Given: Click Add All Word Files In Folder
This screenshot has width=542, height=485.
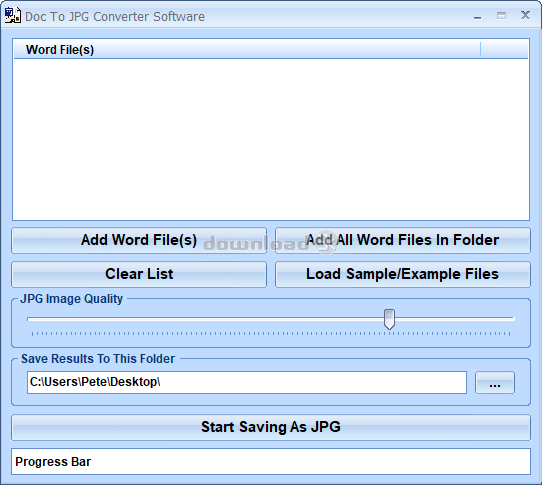Looking at the screenshot, I should (403, 240).
